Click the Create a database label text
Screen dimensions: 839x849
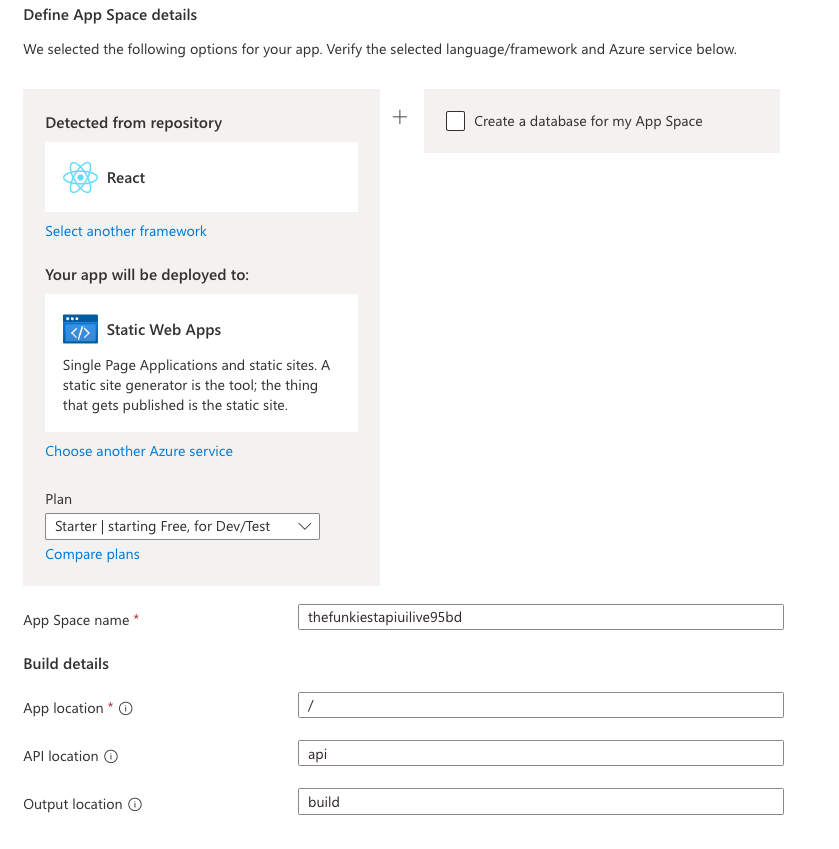pos(588,121)
